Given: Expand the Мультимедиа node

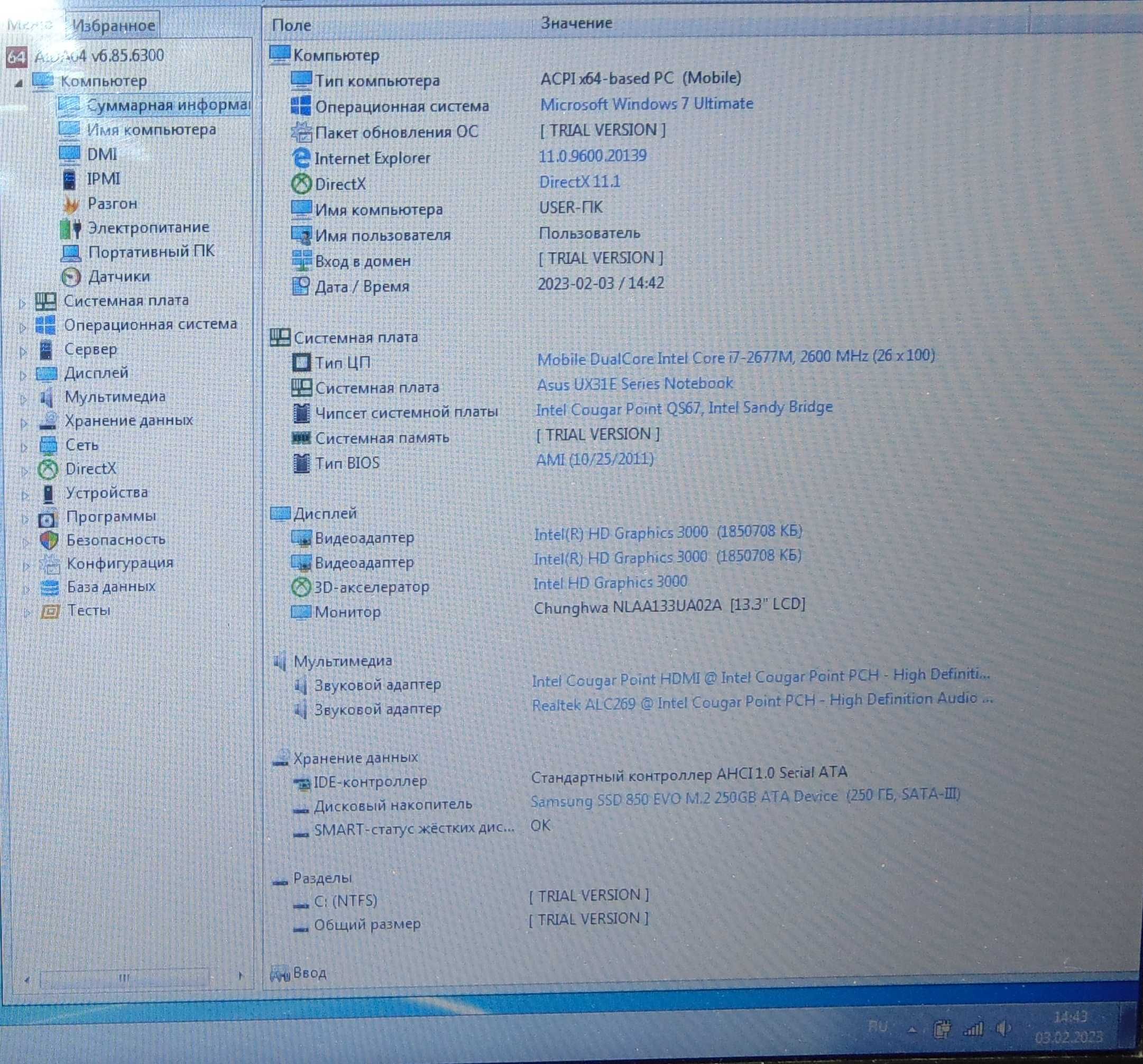Looking at the screenshot, I should tap(24, 399).
